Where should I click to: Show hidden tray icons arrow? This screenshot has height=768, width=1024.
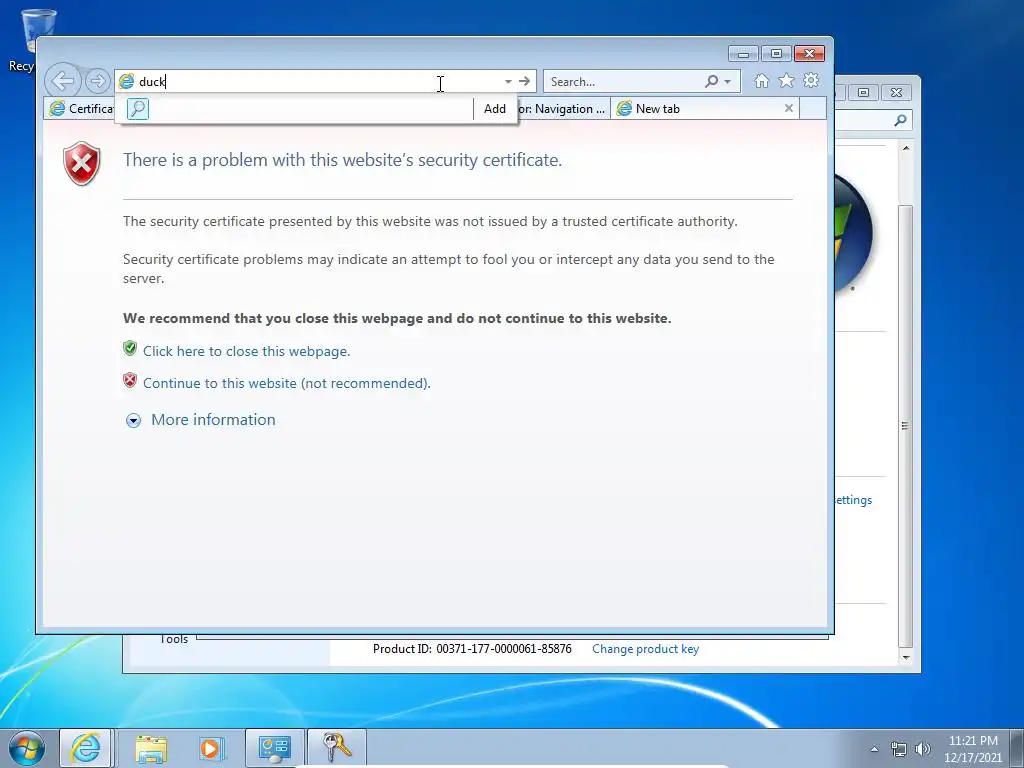click(x=874, y=749)
